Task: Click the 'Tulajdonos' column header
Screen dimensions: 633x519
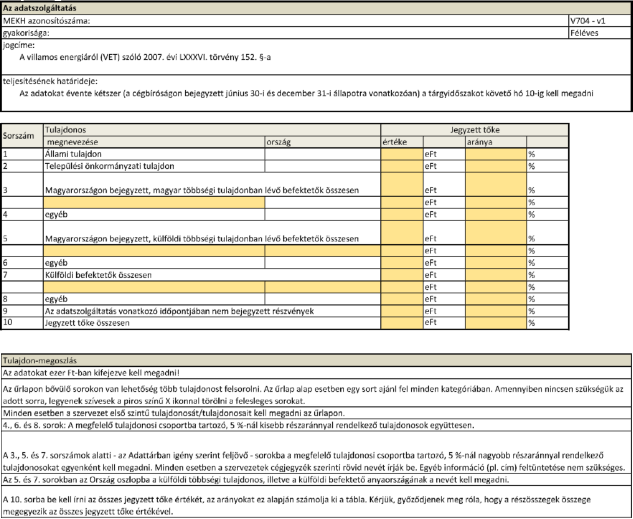Action: click(65, 130)
